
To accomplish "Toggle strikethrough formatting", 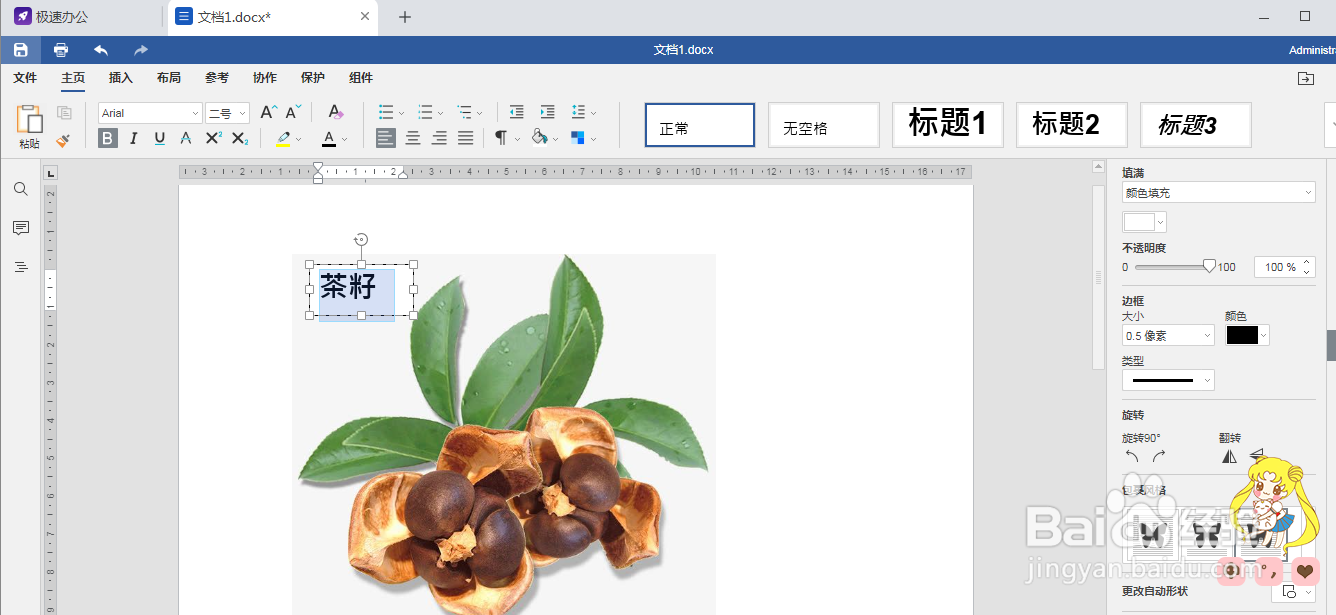I will point(186,138).
